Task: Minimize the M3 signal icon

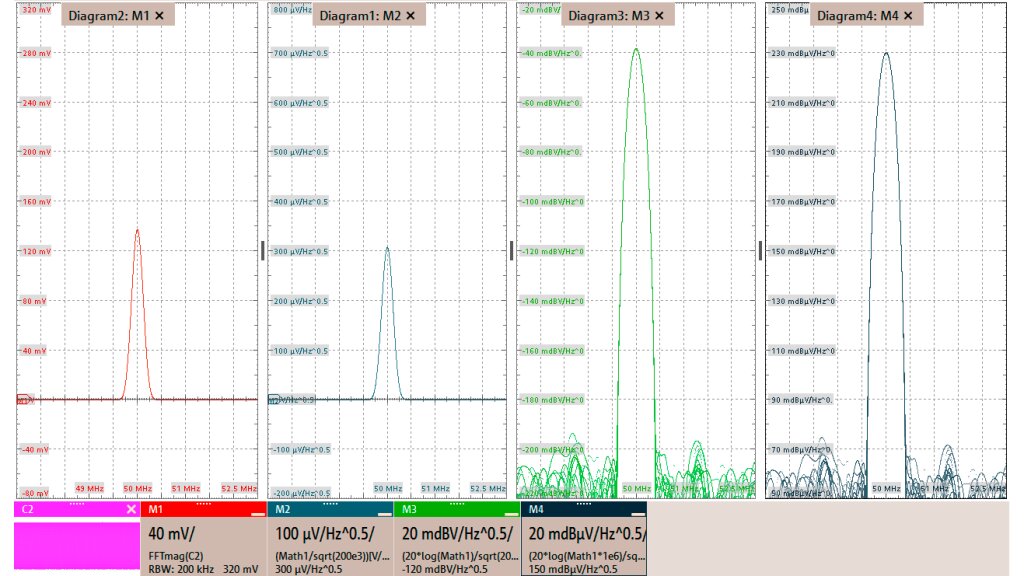Action: click(511, 514)
